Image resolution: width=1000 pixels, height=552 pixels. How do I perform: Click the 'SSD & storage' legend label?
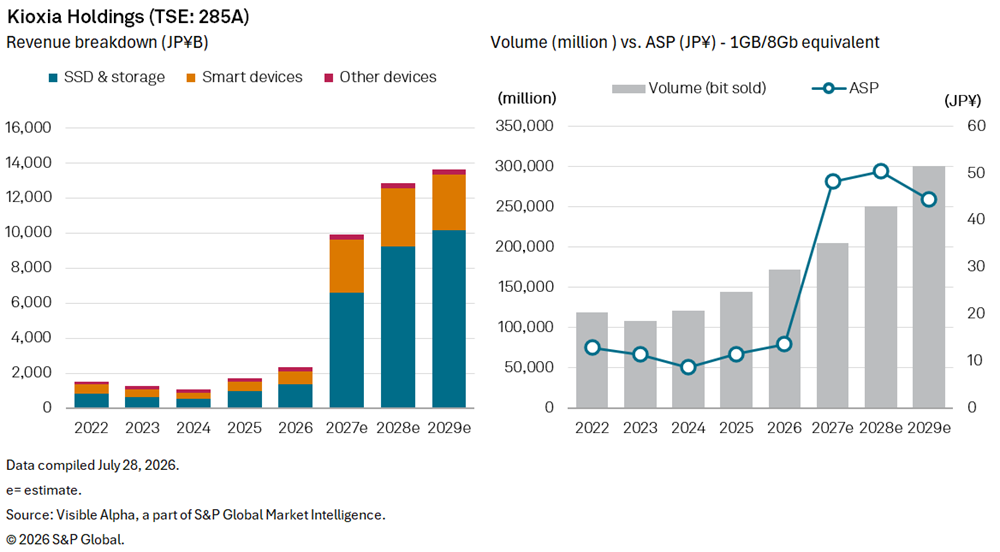pos(114,77)
